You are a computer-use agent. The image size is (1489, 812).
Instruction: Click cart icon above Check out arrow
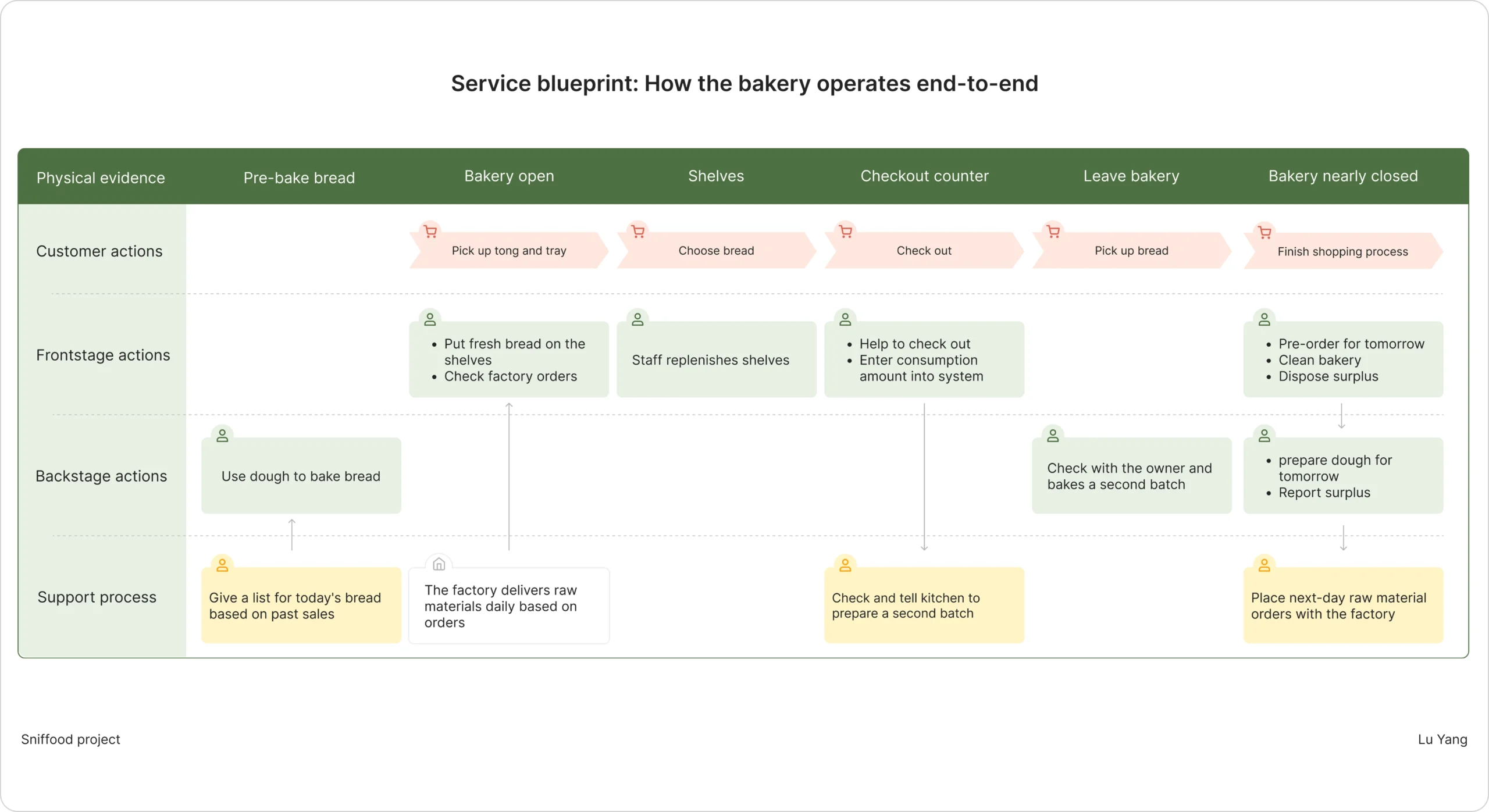point(846,232)
